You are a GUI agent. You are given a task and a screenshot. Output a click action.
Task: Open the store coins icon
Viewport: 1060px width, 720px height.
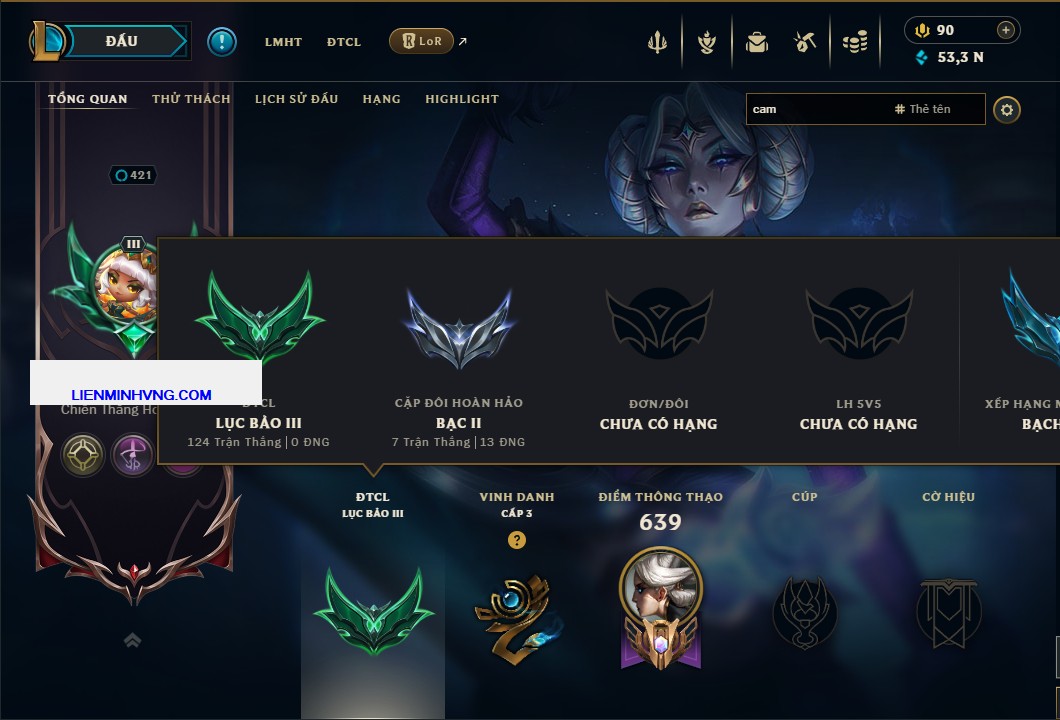pos(855,43)
